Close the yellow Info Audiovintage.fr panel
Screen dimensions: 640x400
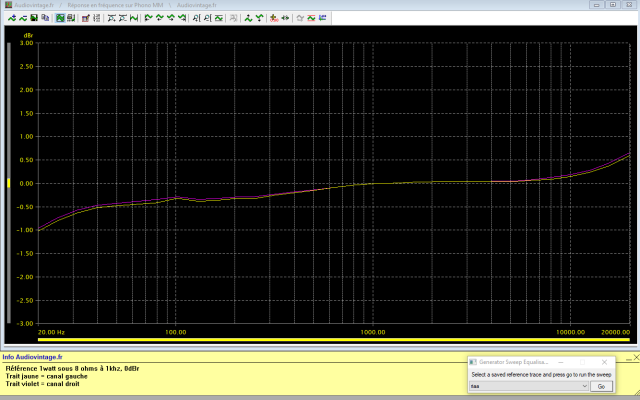[636, 357]
